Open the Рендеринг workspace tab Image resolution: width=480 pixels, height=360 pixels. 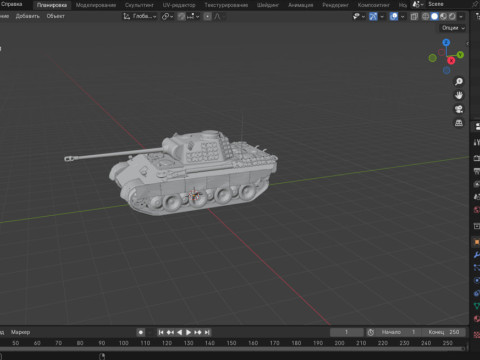(x=335, y=5)
